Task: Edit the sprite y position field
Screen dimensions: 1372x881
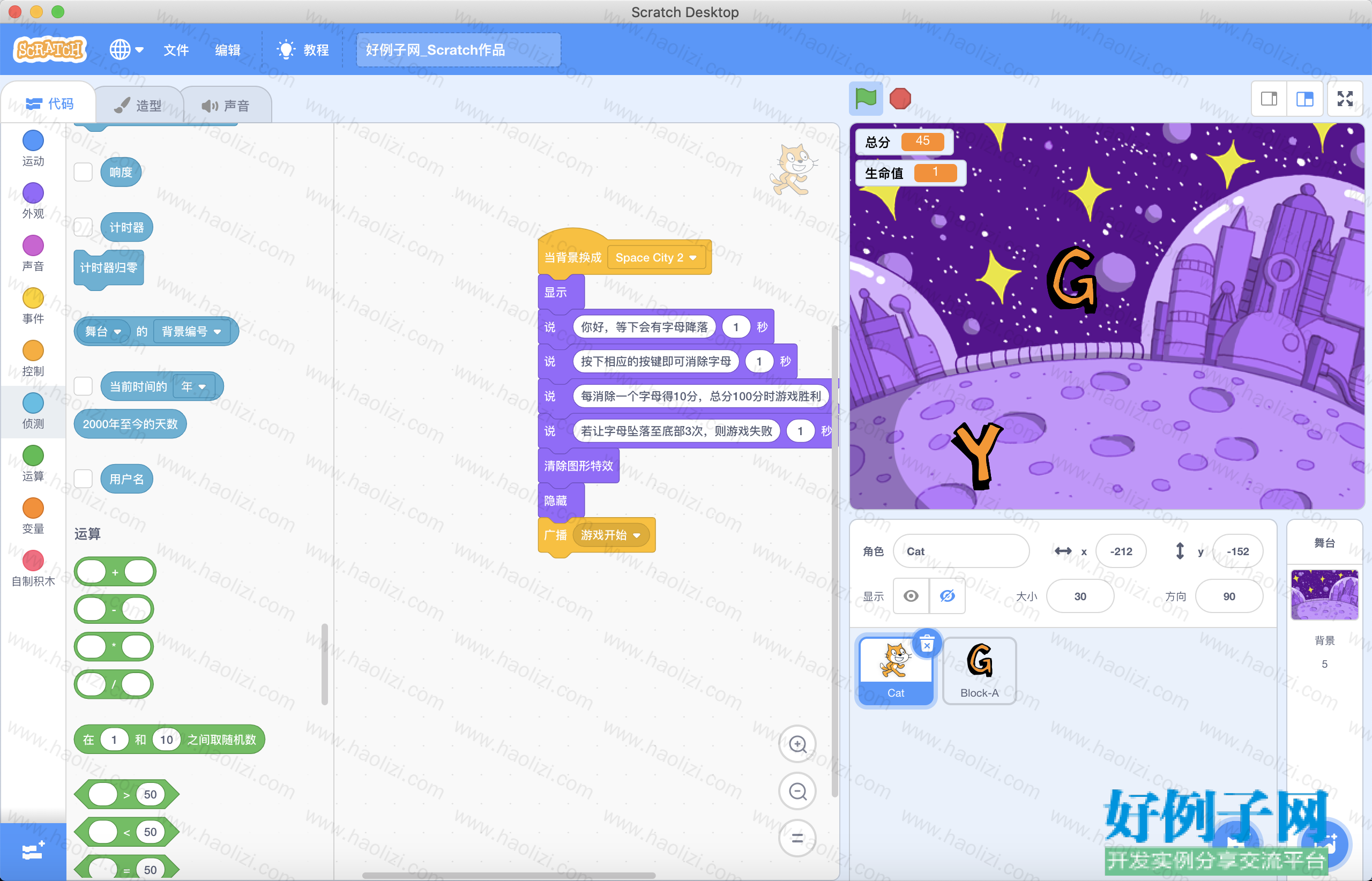Action: 1237,551
